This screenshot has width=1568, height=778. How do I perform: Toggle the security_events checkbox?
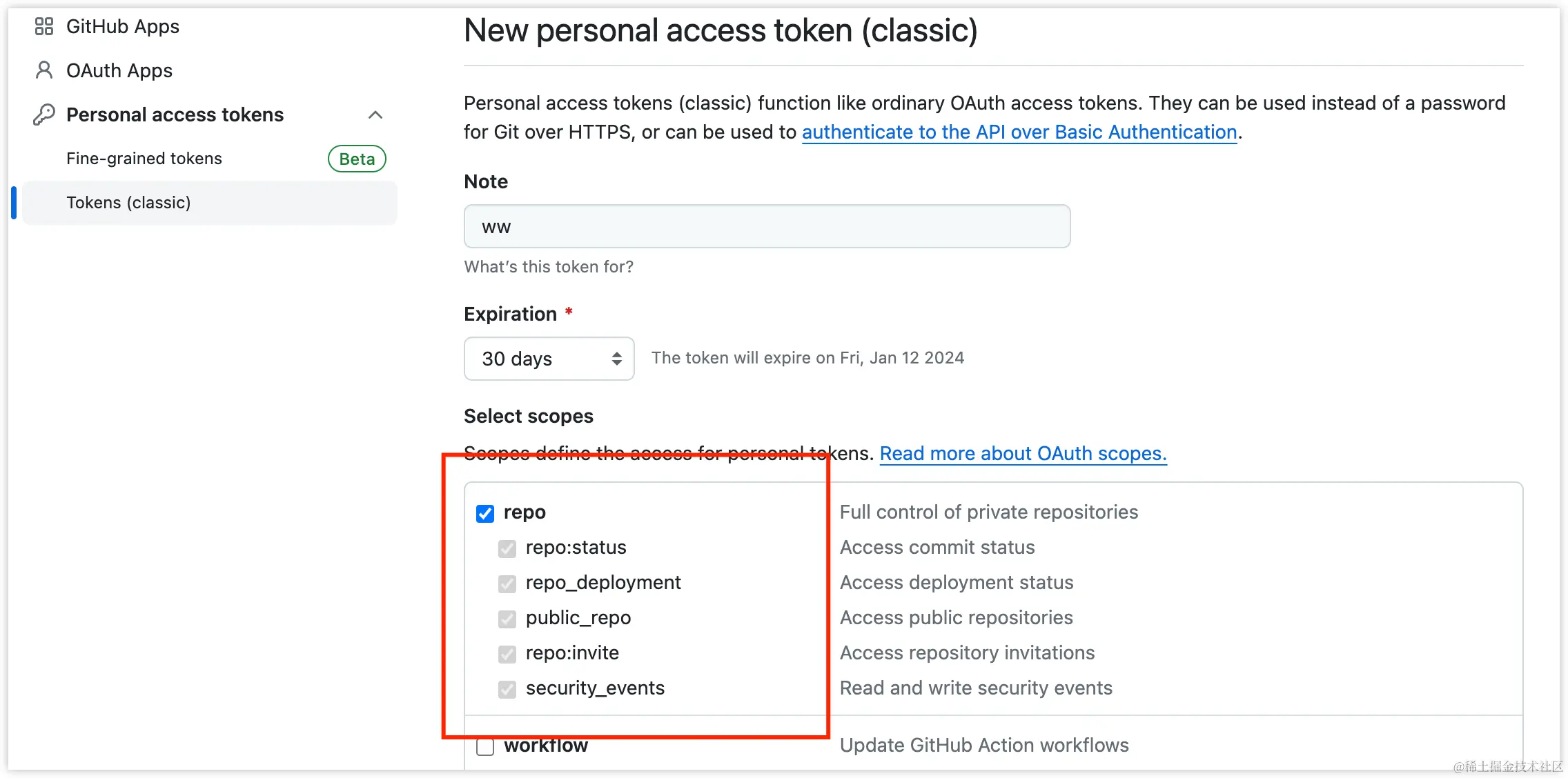[x=507, y=689]
